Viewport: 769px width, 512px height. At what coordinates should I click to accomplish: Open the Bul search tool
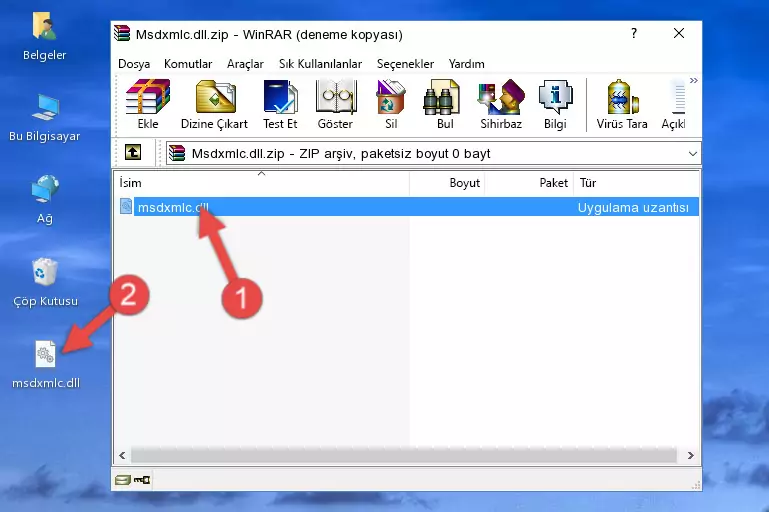(x=445, y=104)
